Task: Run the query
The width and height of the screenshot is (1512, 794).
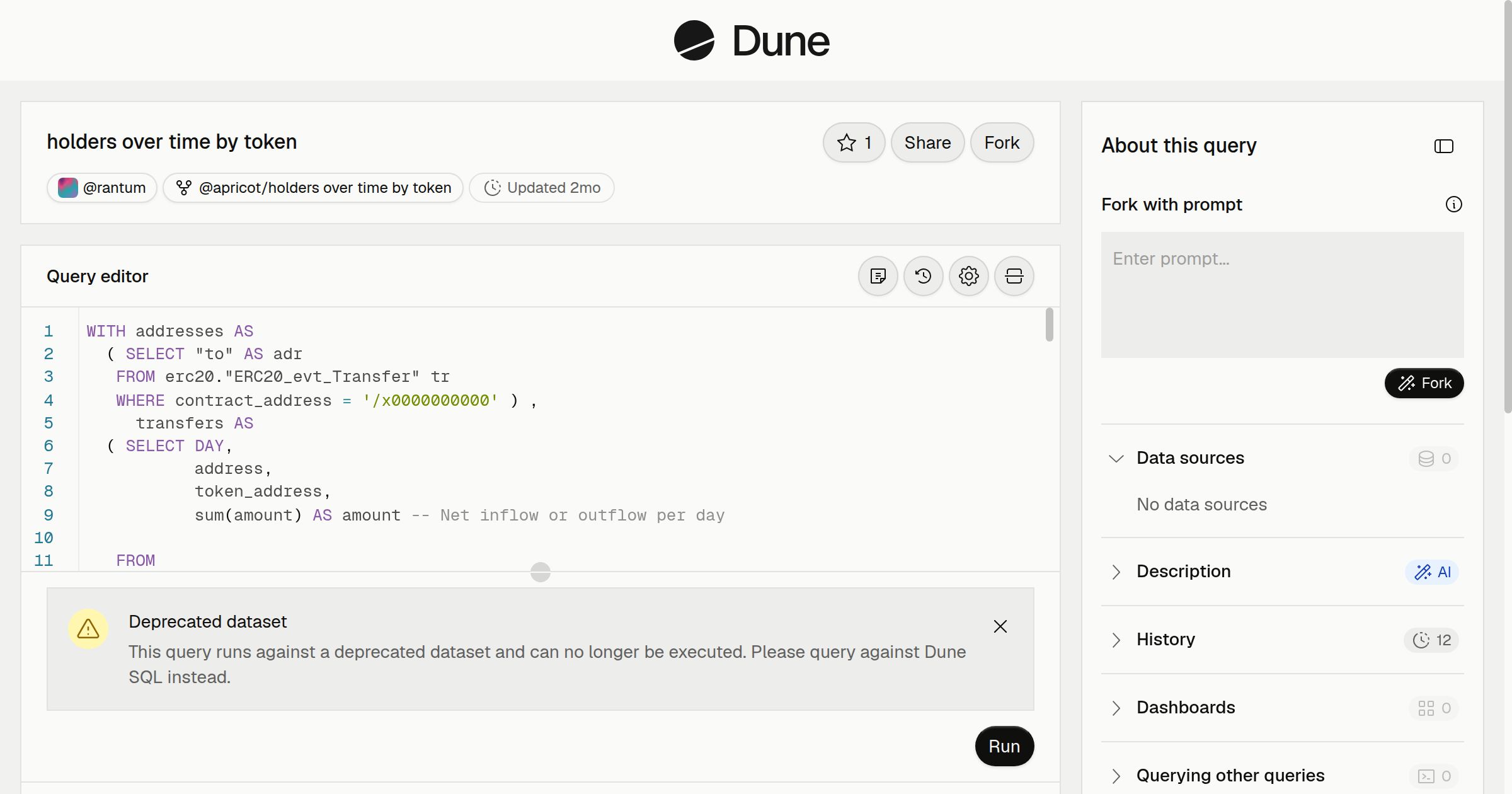Action: [x=1004, y=746]
